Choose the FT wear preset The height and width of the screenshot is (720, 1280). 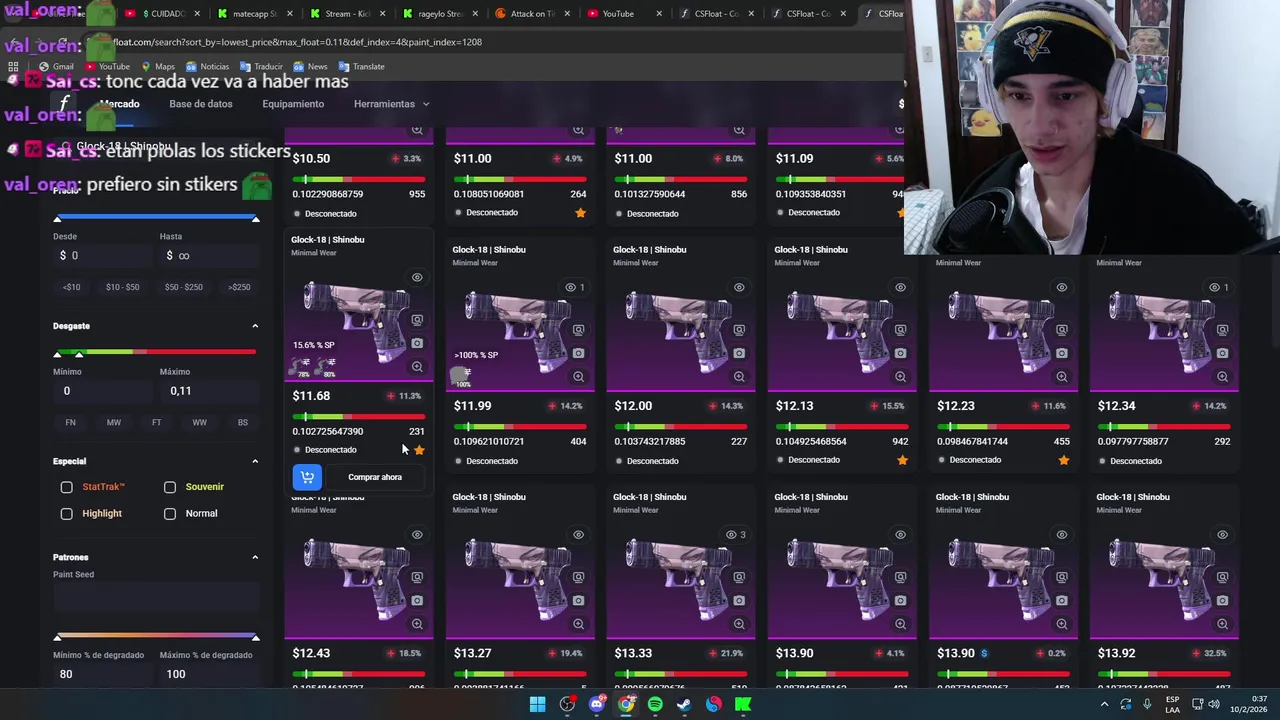[156, 423]
